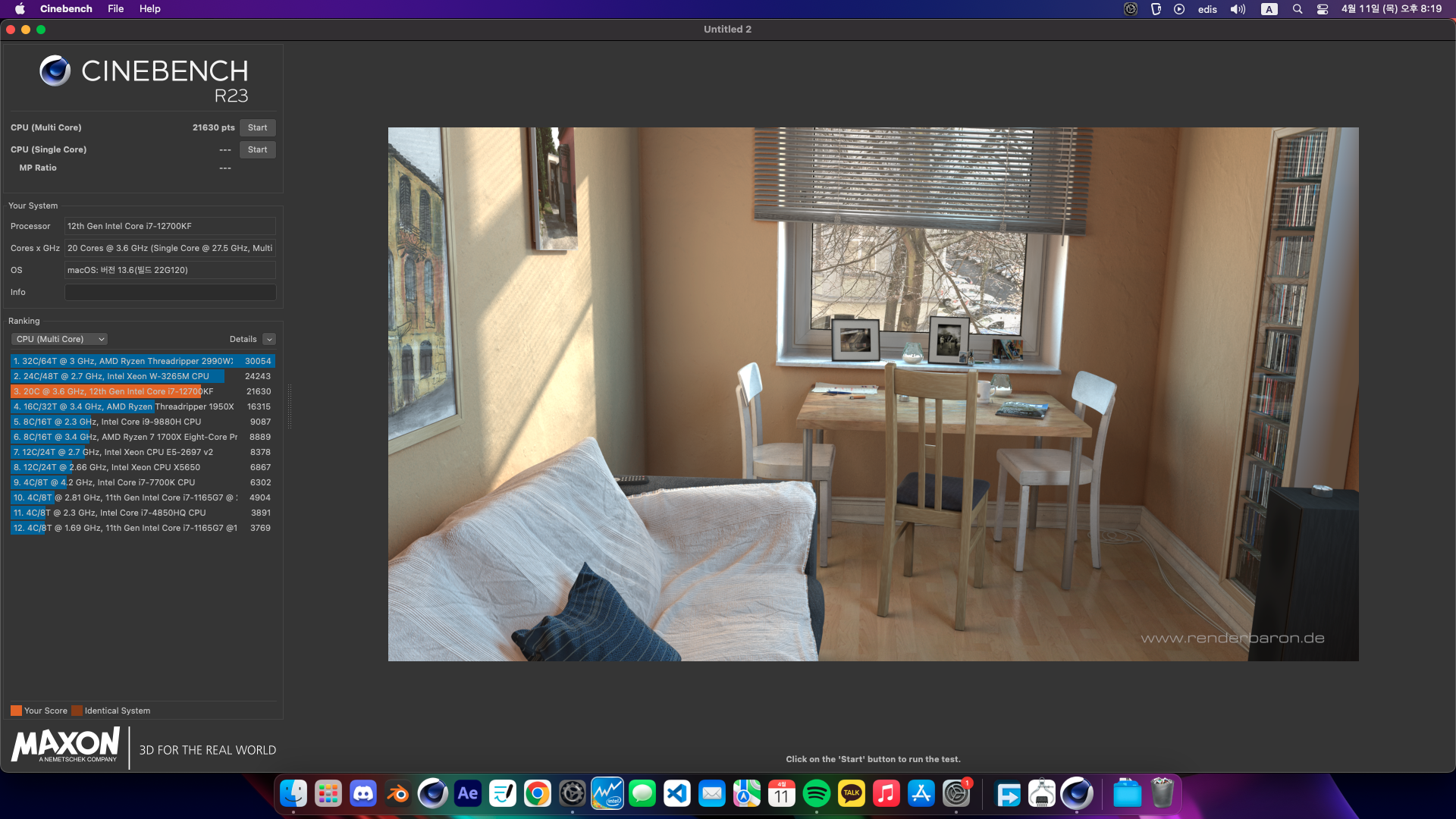Click the rendered room benchmark image
This screenshot has height=819, width=1456.
pos(873,394)
